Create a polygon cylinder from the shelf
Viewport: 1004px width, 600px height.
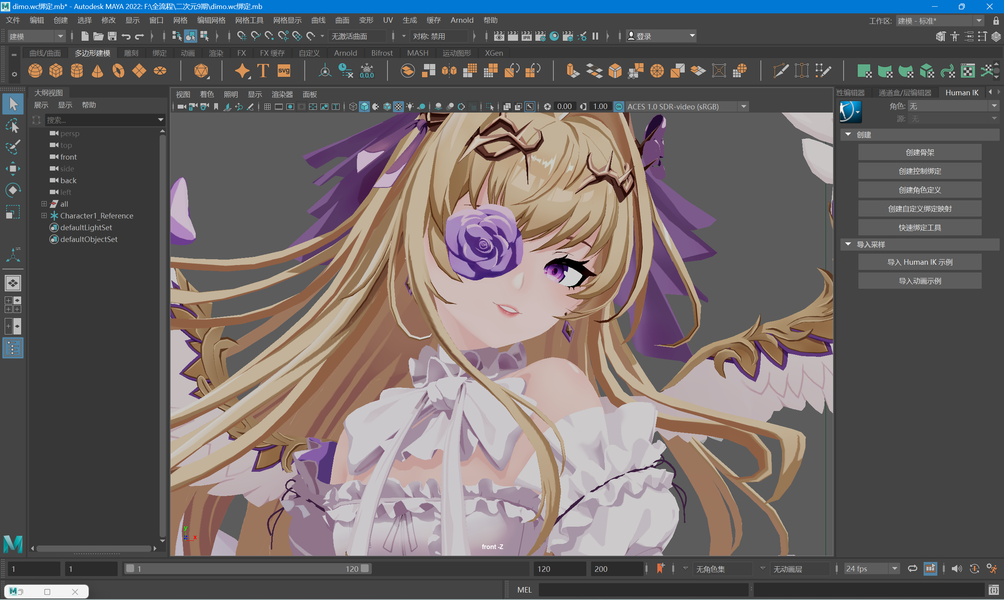coord(77,70)
